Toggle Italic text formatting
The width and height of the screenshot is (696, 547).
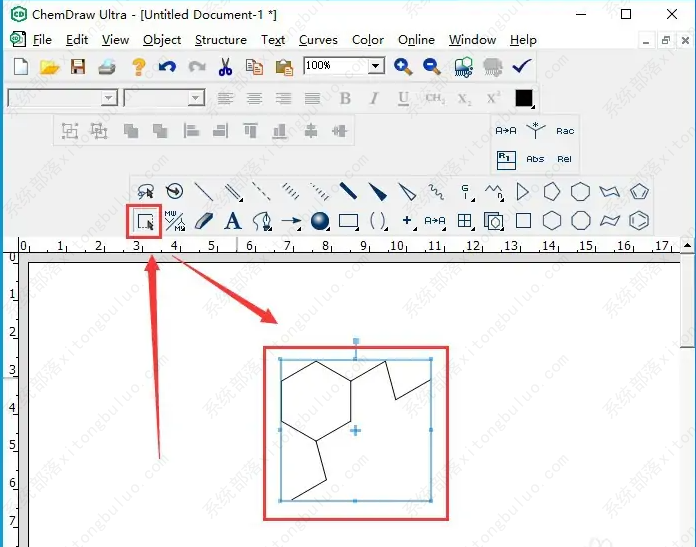pos(374,98)
